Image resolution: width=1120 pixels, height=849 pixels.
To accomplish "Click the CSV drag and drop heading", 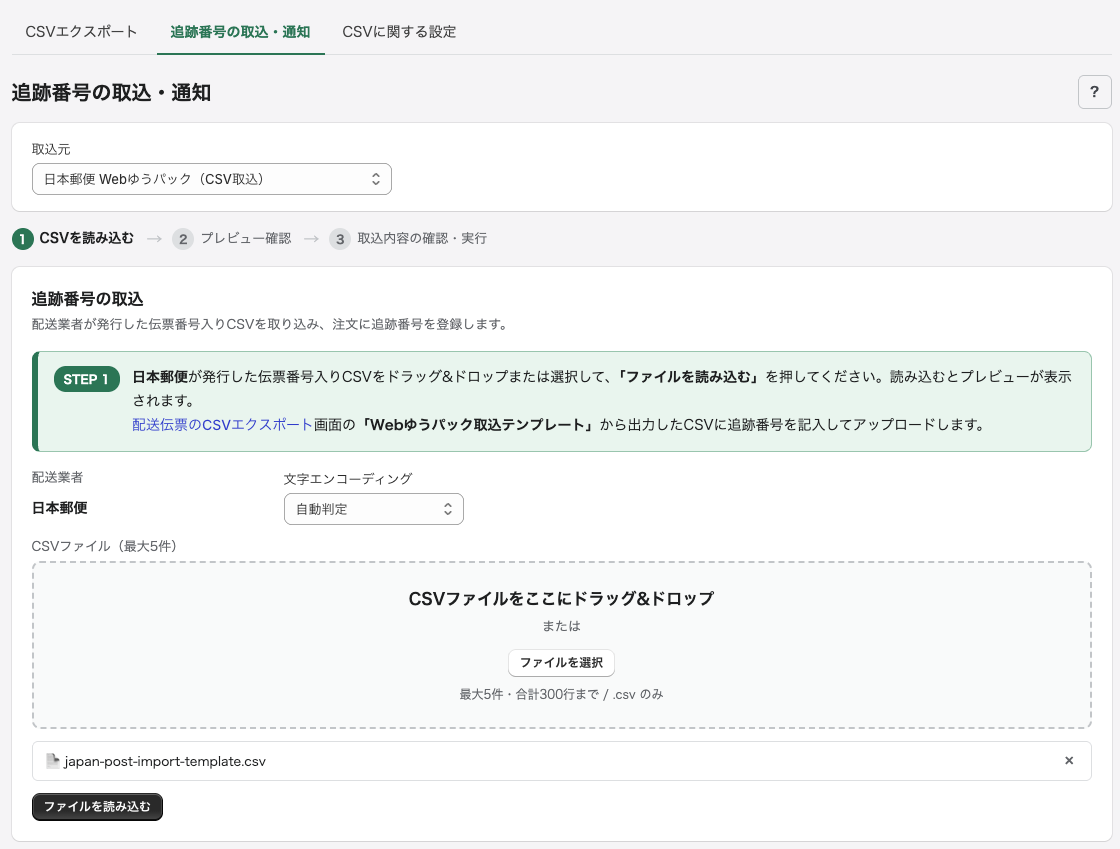I will (x=561, y=598).
